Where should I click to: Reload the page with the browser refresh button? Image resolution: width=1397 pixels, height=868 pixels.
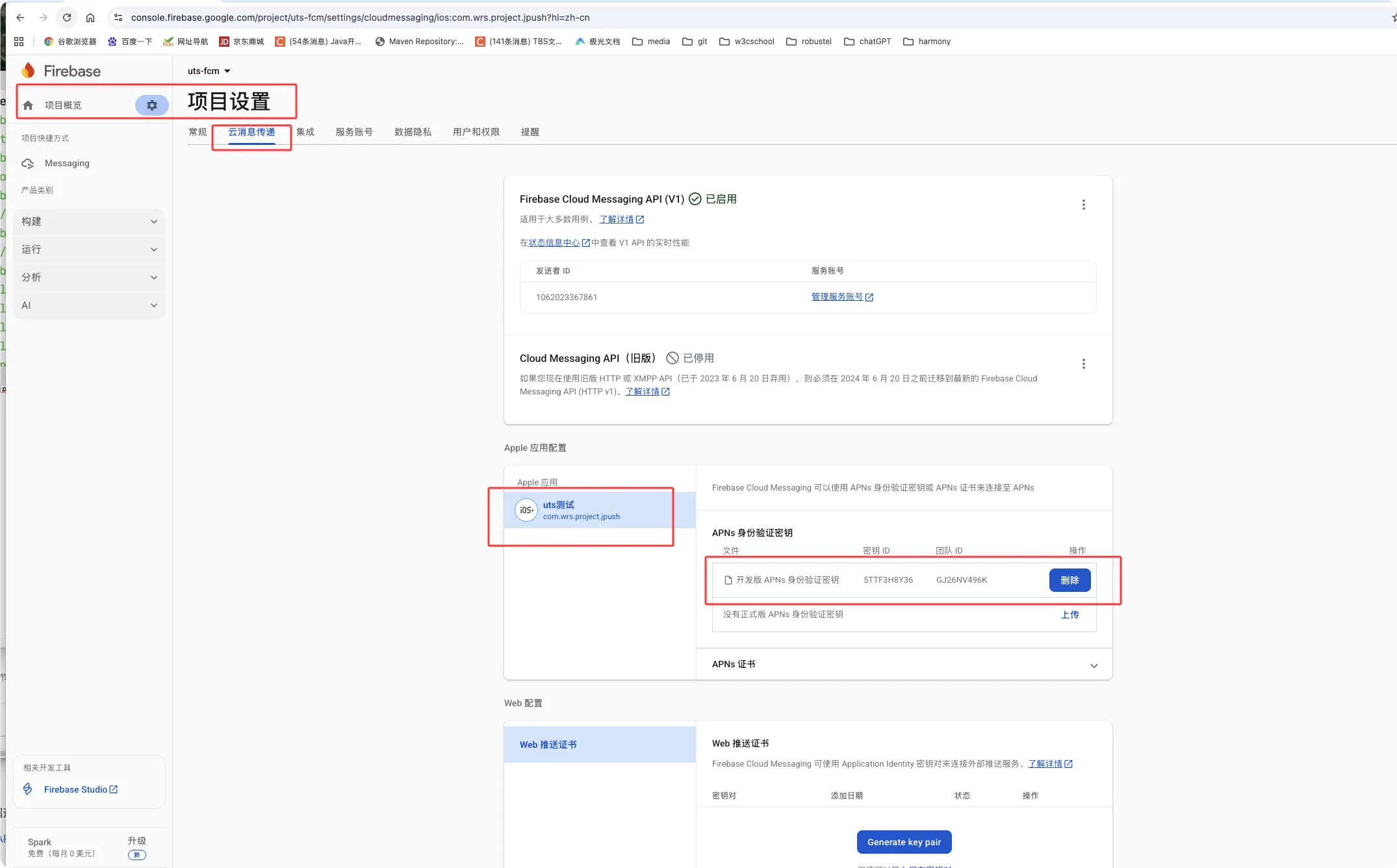click(67, 18)
